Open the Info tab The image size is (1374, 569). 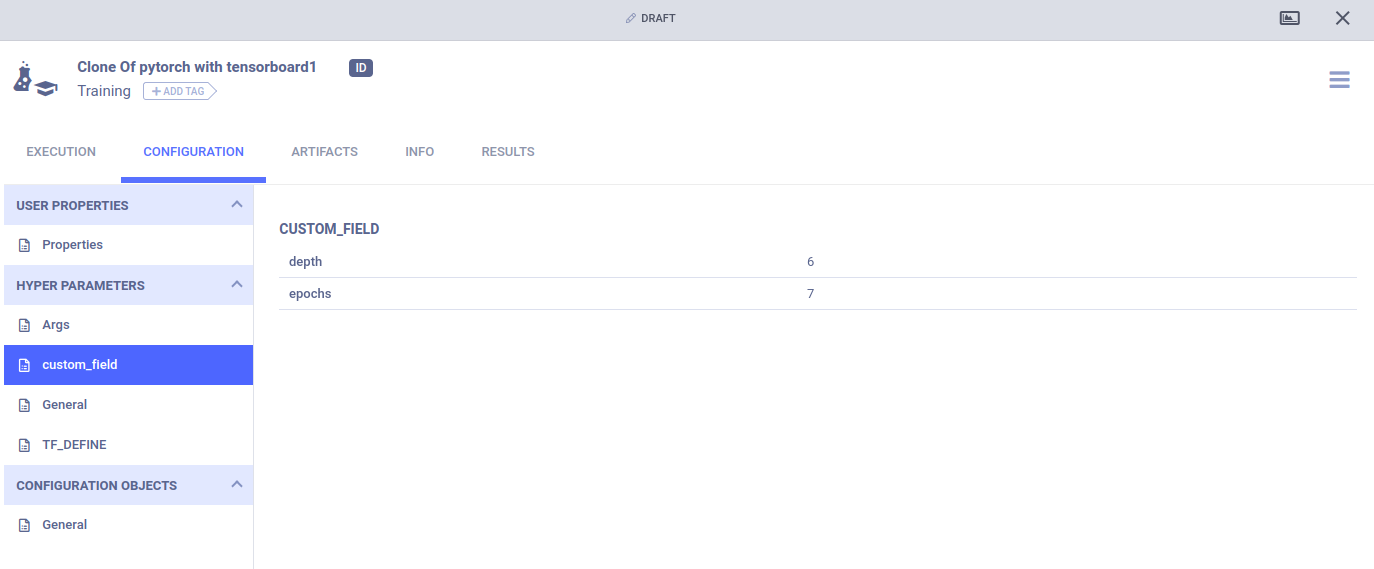(x=419, y=152)
